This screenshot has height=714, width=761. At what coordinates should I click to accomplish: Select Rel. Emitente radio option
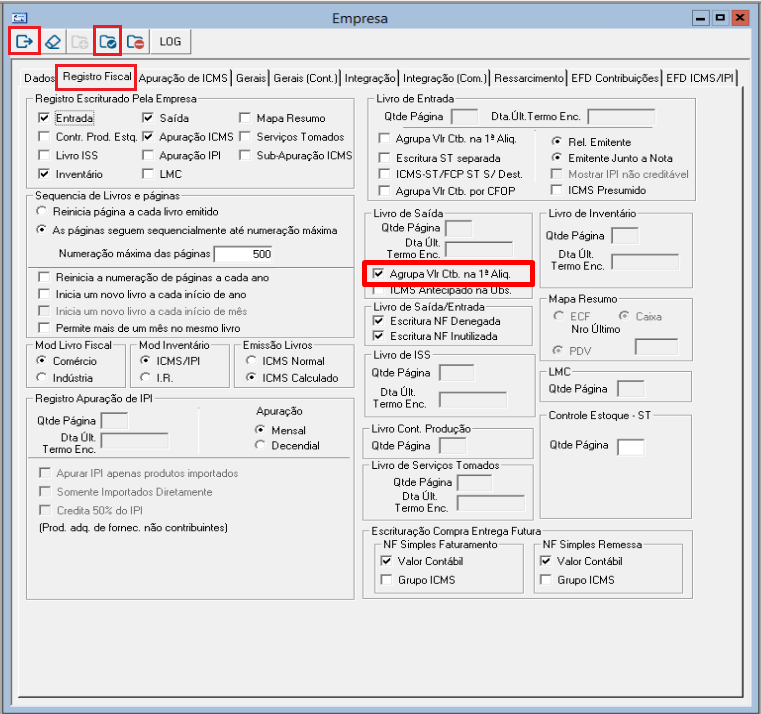coord(557,142)
